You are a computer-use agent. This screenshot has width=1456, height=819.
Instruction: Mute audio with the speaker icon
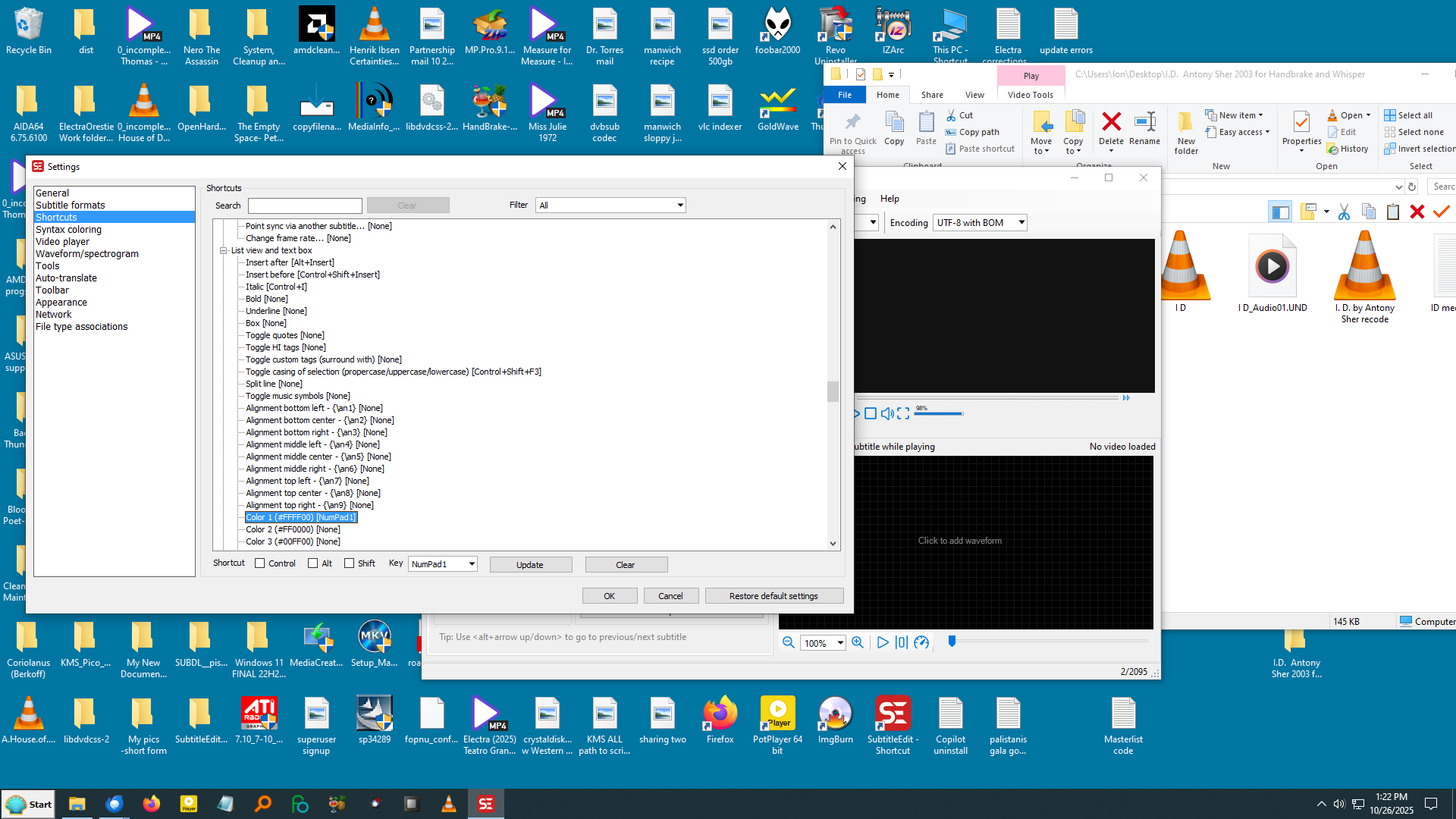tap(886, 413)
